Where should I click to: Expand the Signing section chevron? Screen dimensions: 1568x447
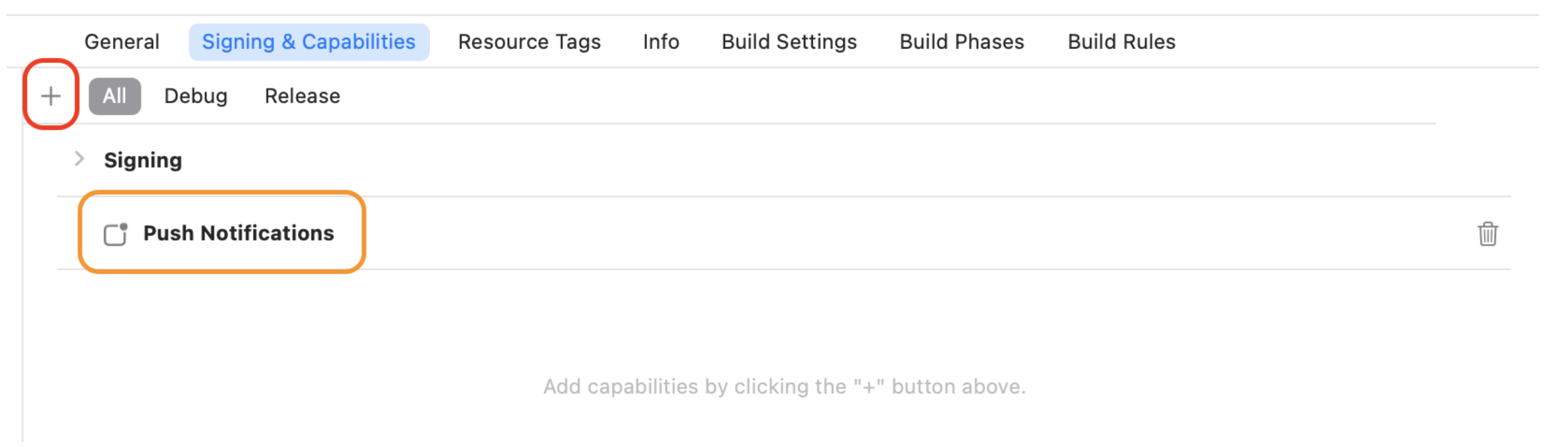79,160
